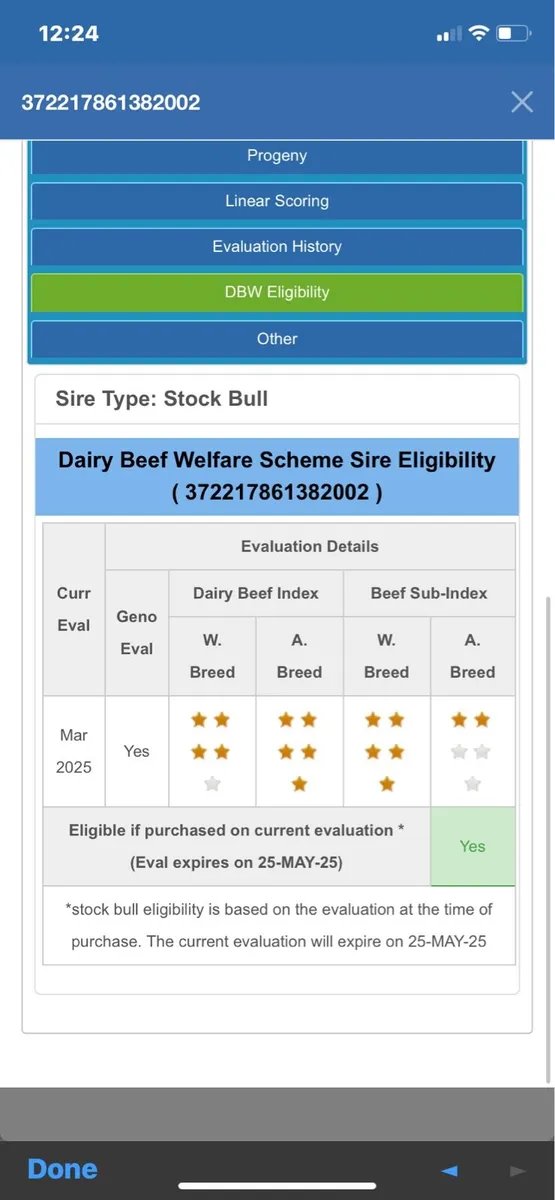
Task: Tap the Wi-Fi status icon
Action: point(479,33)
